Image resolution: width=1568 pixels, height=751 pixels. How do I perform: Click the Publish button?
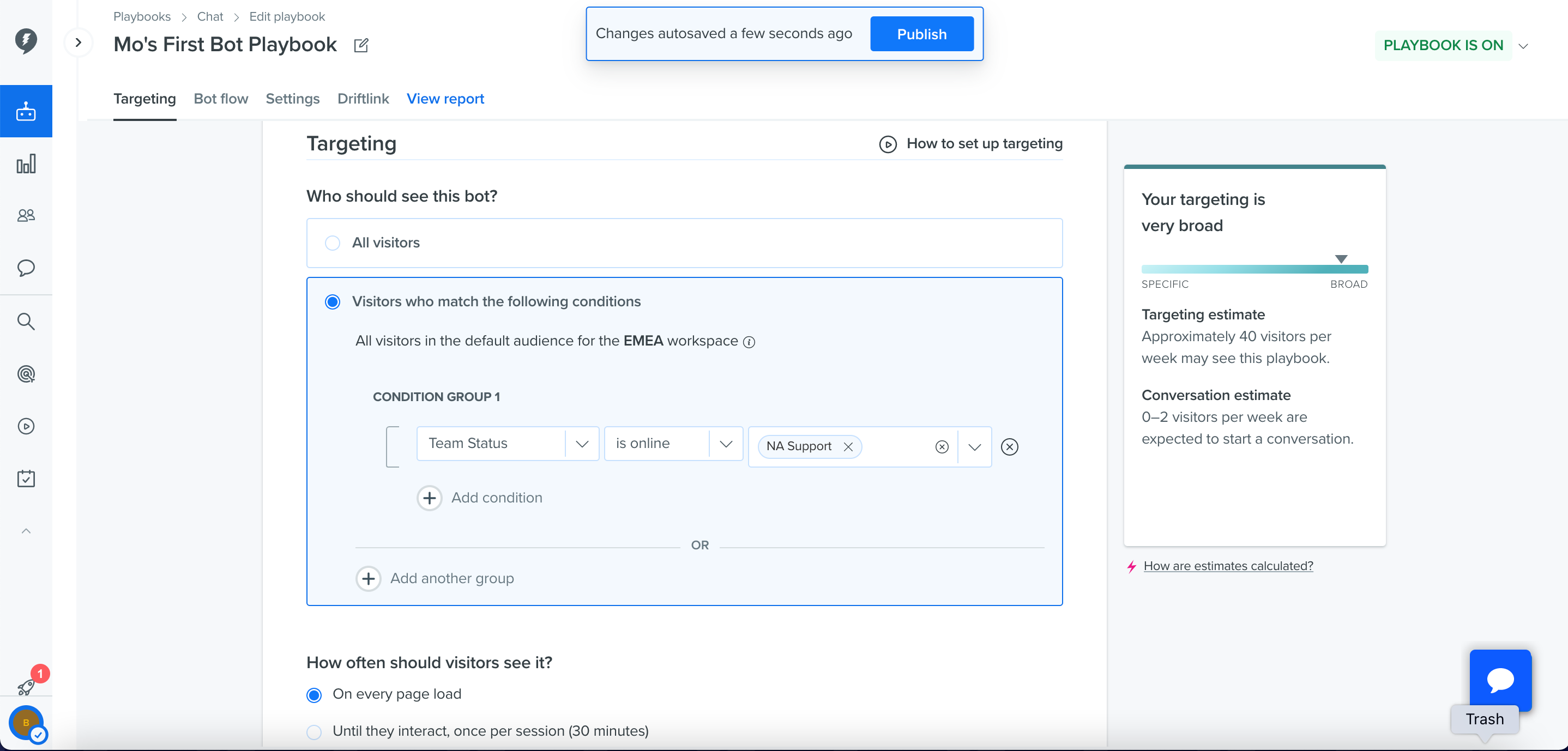[921, 34]
